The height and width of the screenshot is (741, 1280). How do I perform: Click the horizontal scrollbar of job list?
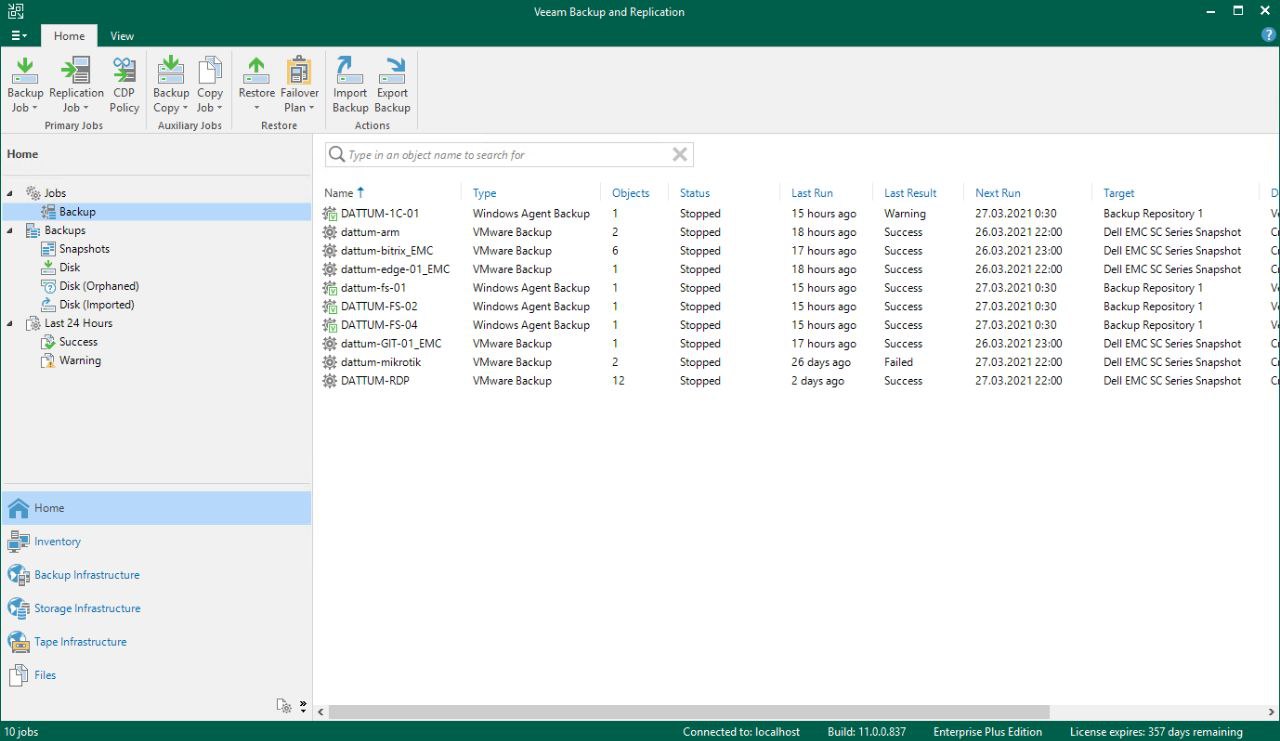click(688, 712)
